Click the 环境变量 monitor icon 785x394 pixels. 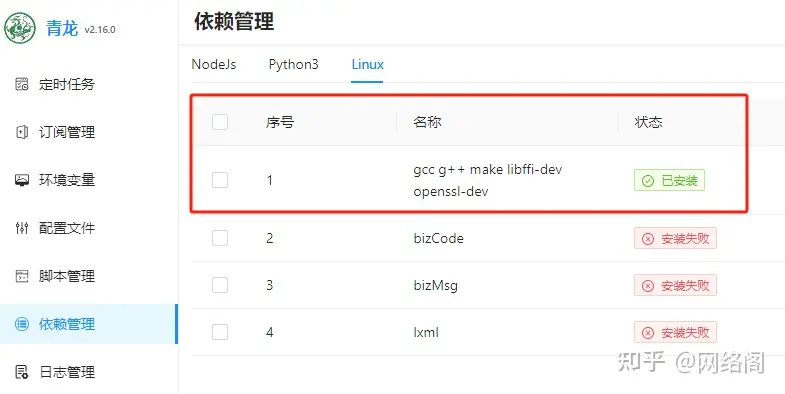tap(22, 180)
